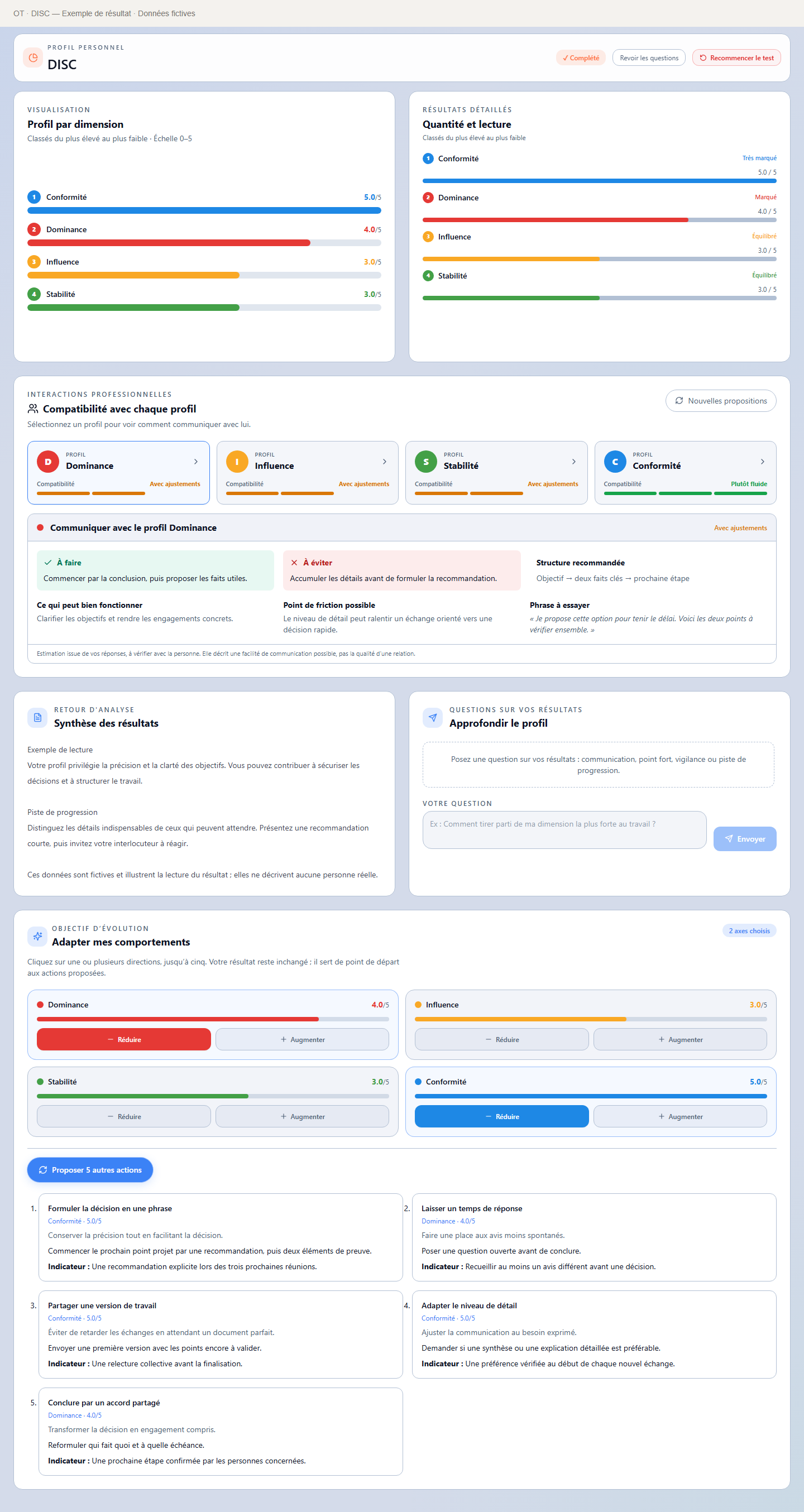Image resolution: width=804 pixels, height=1512 pixels.
Task: Click the document icon next to Synthèse des résultats
Action: 37,717
